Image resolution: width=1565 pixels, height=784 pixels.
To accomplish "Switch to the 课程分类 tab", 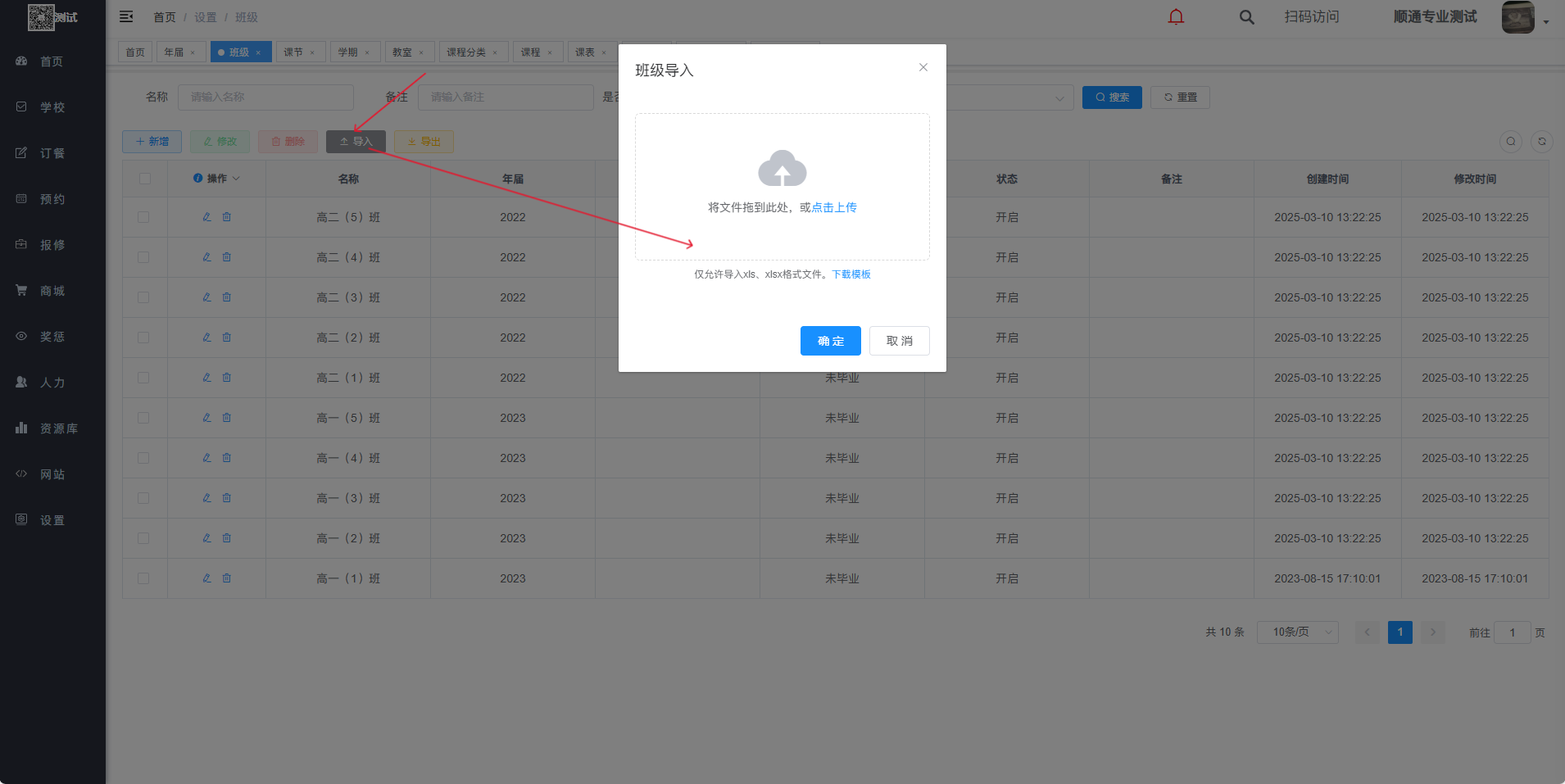I will coord(473,52).
